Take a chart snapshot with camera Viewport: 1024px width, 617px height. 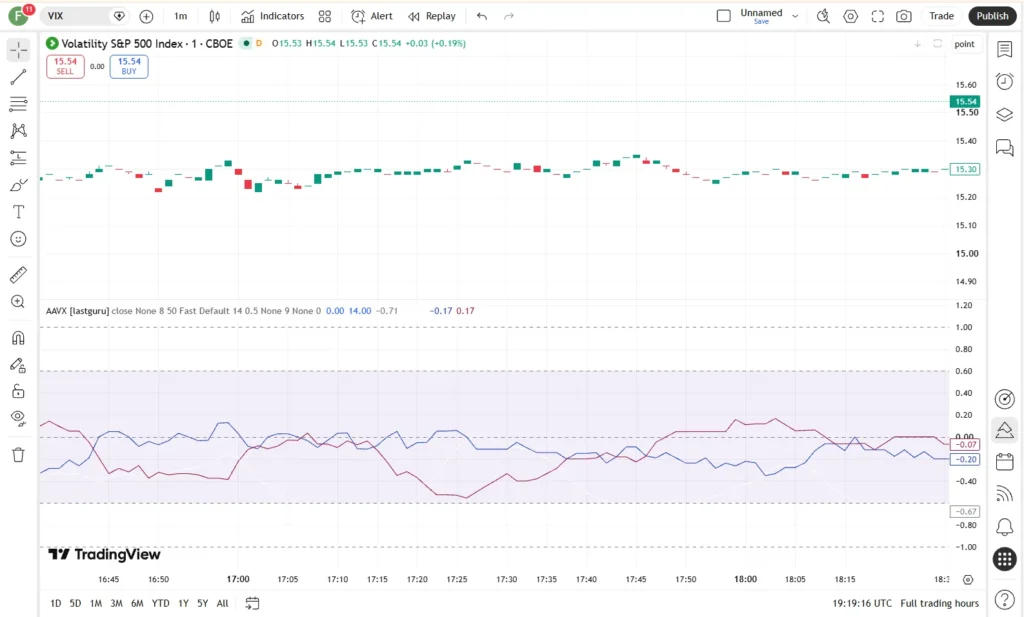tap(904, 16)
